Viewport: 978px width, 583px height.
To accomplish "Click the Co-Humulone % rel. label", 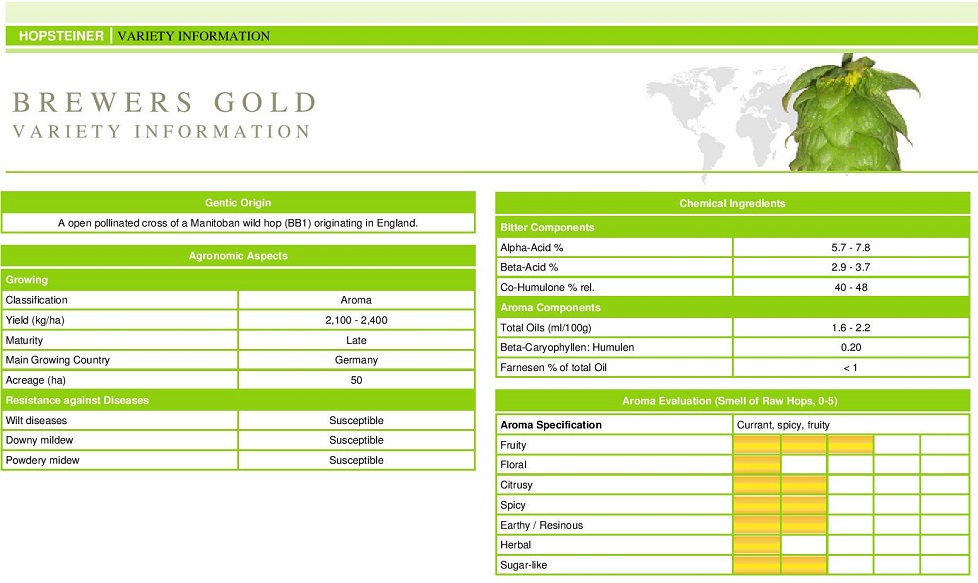I will [x=547, y=287].
